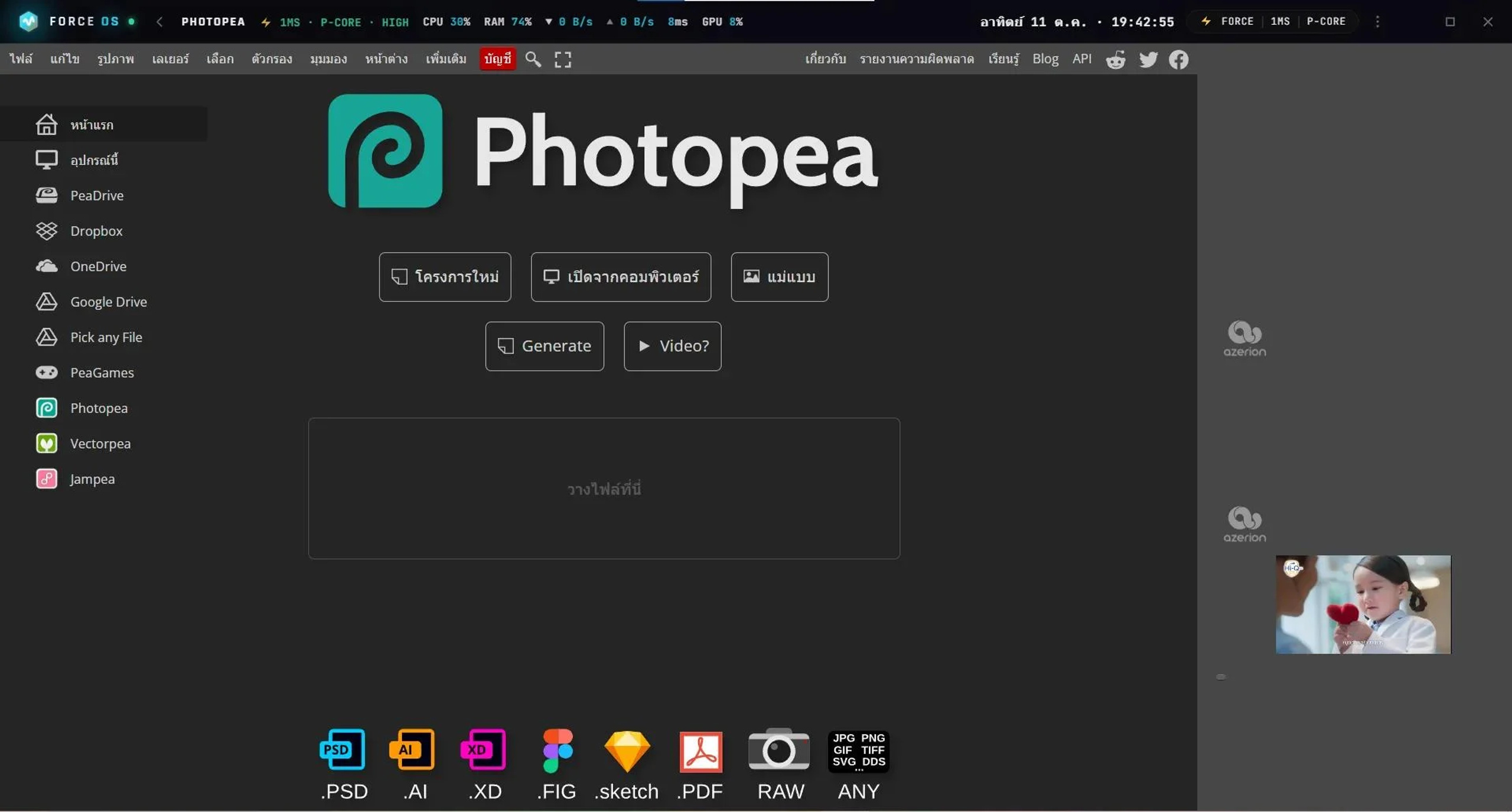The width and height of the screenshot is (1512, 812).
Task: Click the red บัญชี account button
Action: point(497,58)
